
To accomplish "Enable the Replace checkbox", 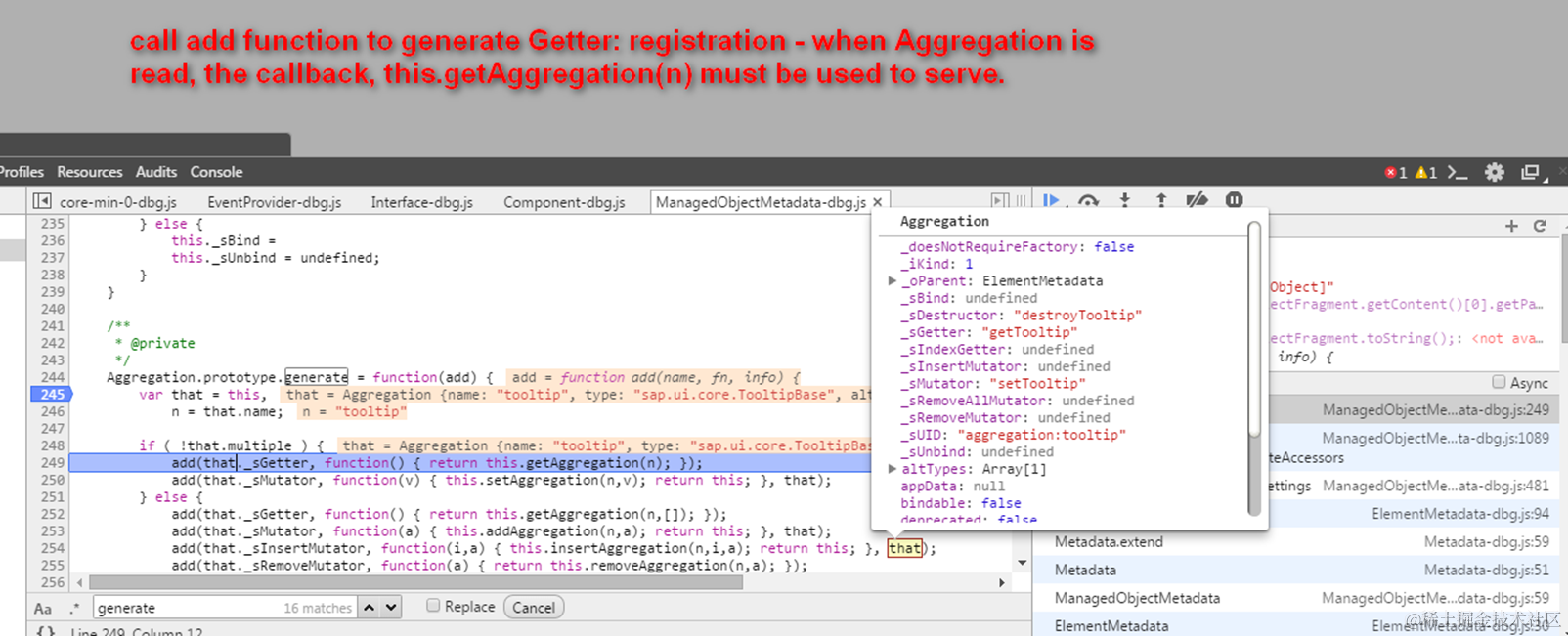I will (x=433, y=606).
